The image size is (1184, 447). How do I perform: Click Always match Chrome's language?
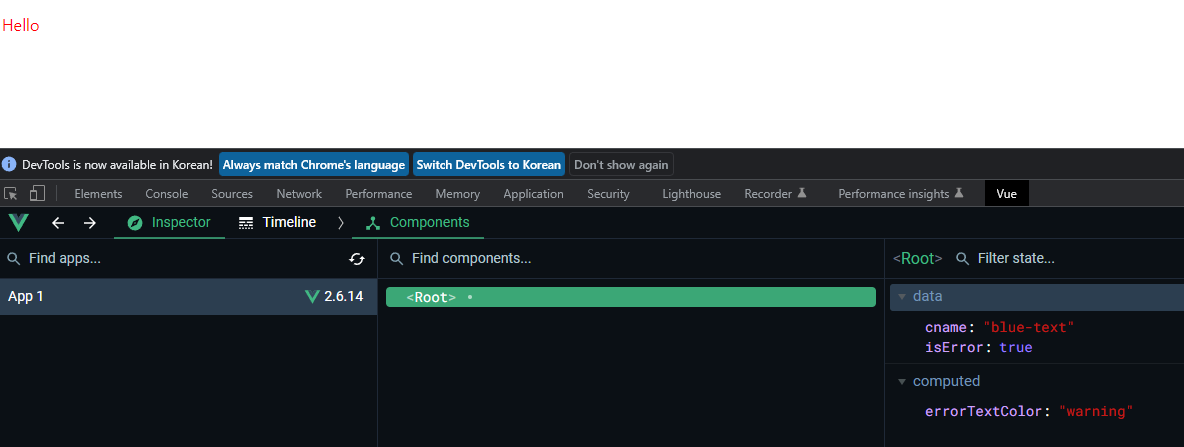(314, 164)
